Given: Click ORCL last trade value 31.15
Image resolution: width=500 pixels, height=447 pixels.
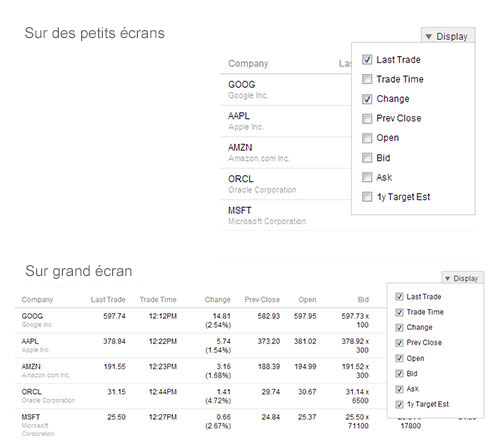Looking at the screenshot, I should pyautogui.click(x=116, y=392).
